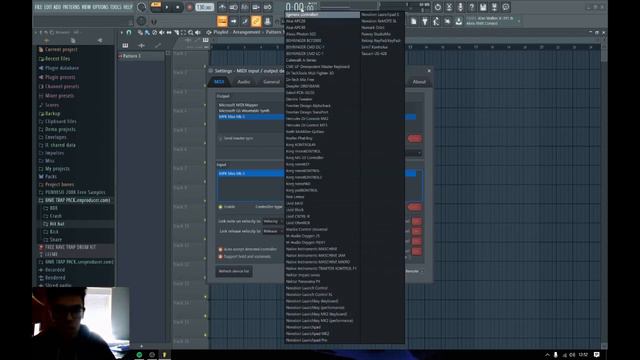The image size is (640, 360).
Task: Choose Generic controller from list
Action: tap(322, 15)
